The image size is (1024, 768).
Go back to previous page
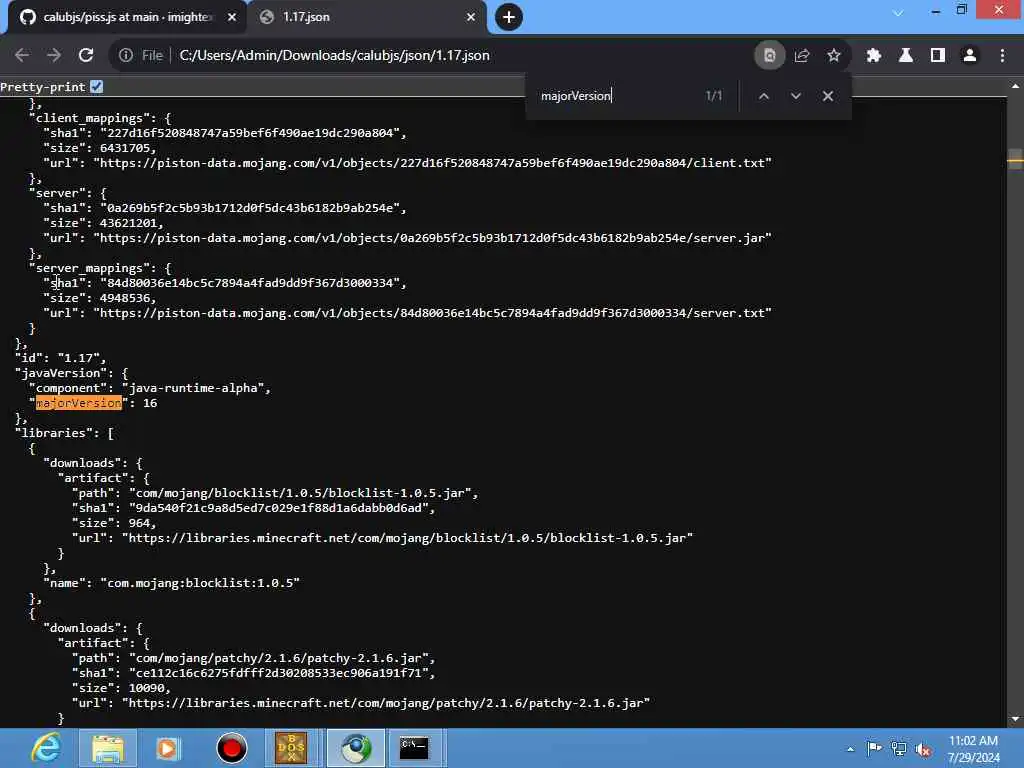click(22, 56)
